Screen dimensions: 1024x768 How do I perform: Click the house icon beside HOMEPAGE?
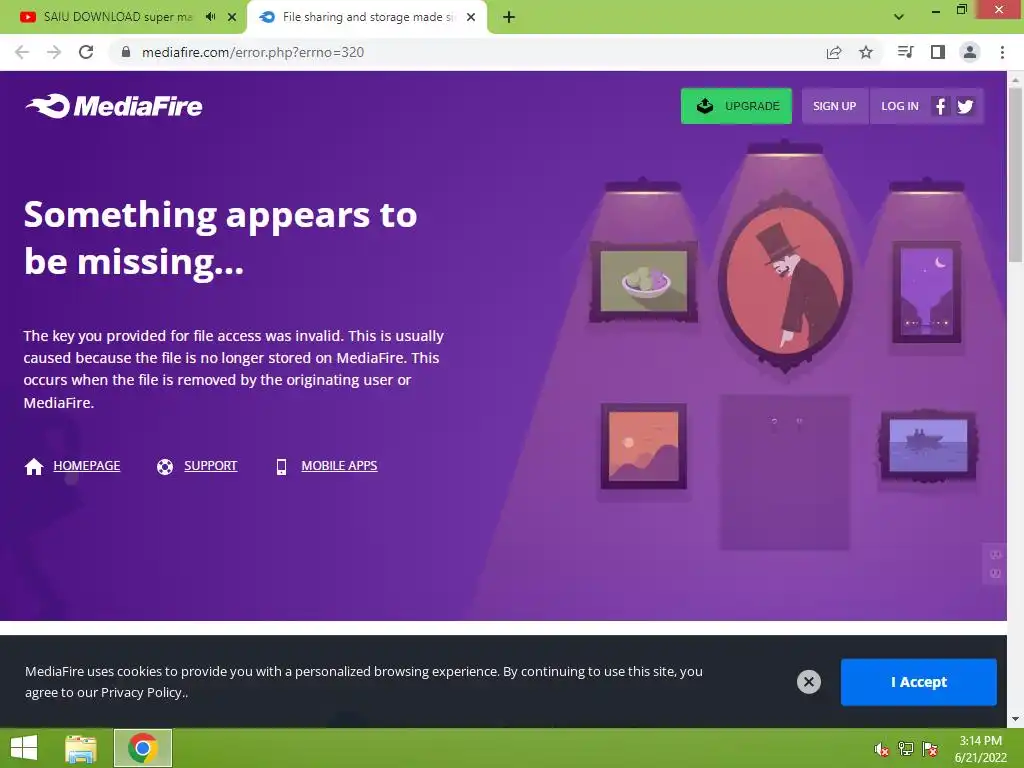[34, 466]
